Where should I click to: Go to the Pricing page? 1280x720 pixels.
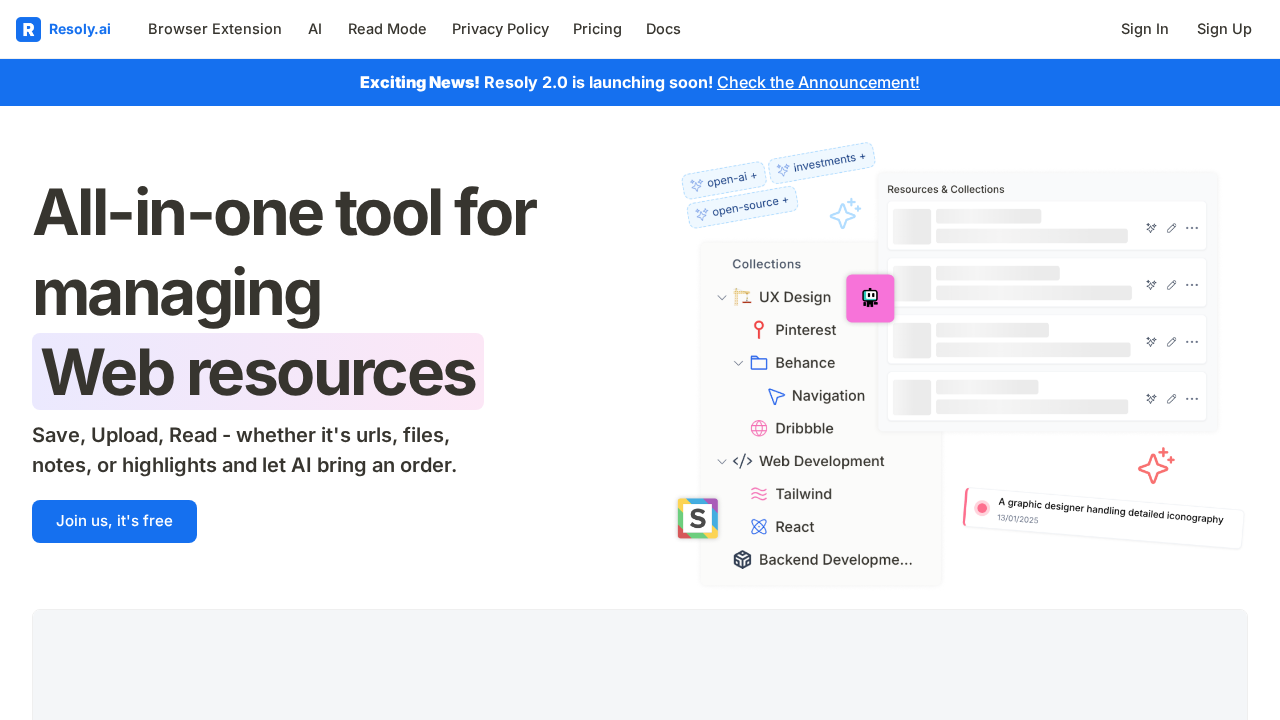597,29
